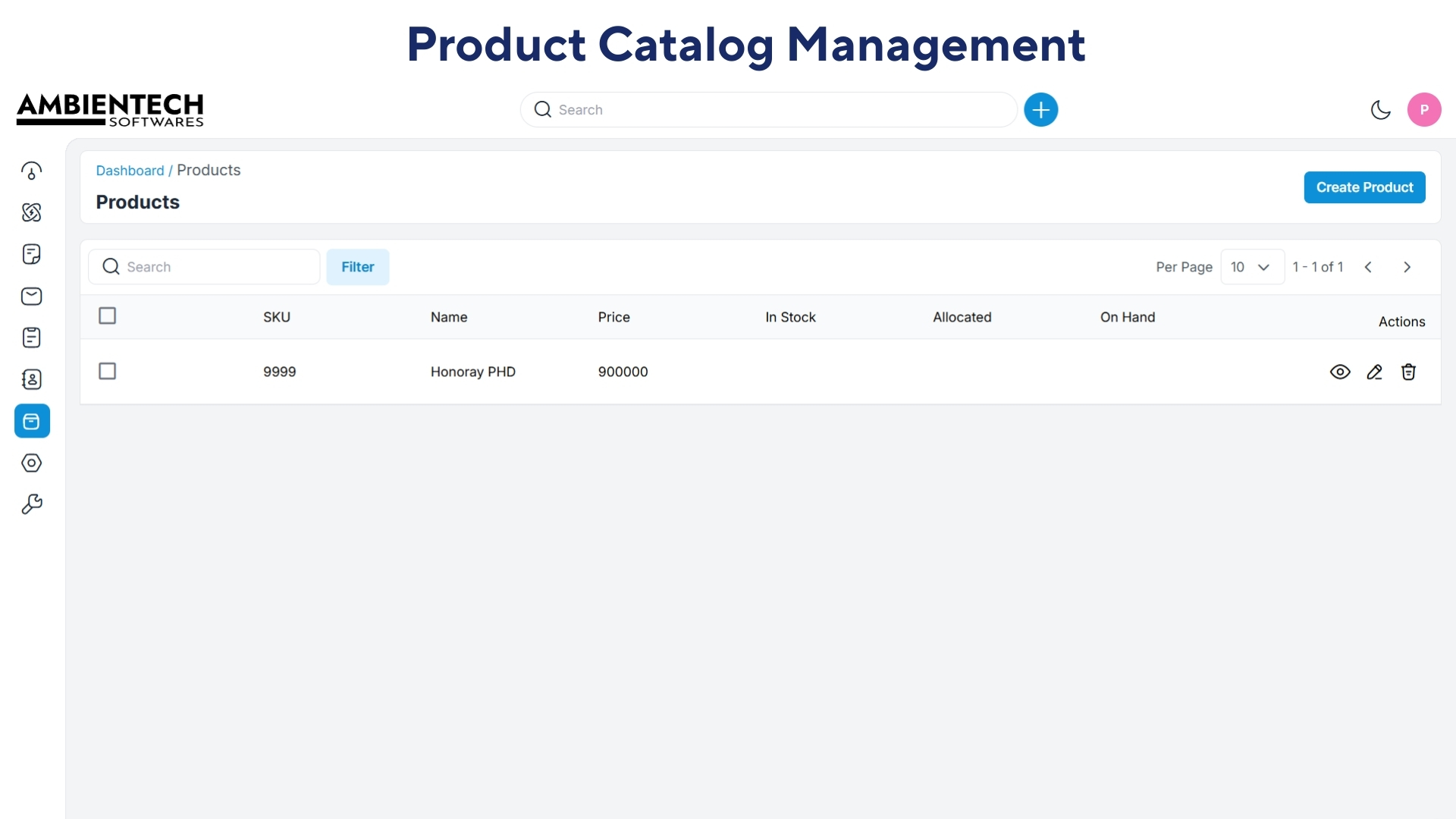Open the Per Page dropdown
Image resolution: width=1456 pixels, height=819 pixels.
pyautogui.click(x=1251, y=267)
